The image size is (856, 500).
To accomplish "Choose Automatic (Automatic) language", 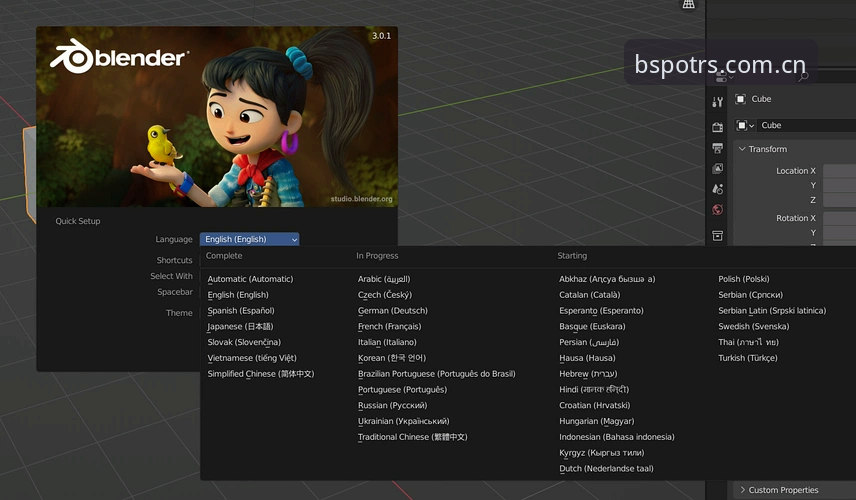I will coord(250,279).
